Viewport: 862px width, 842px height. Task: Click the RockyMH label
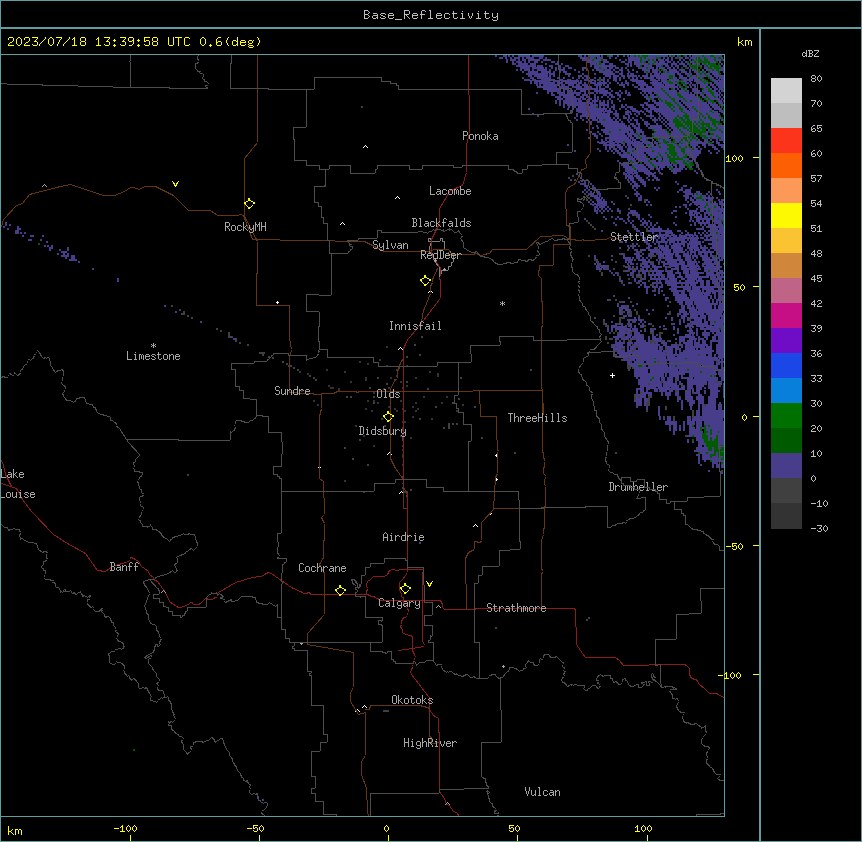(x=245, y=227)
